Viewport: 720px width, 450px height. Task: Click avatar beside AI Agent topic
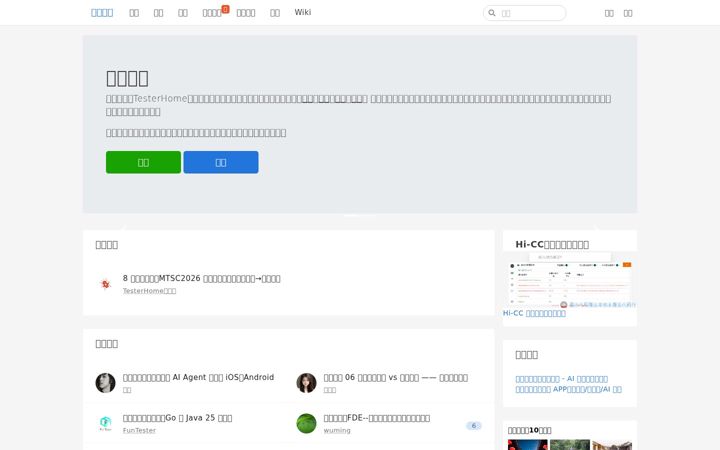(106, 383)
